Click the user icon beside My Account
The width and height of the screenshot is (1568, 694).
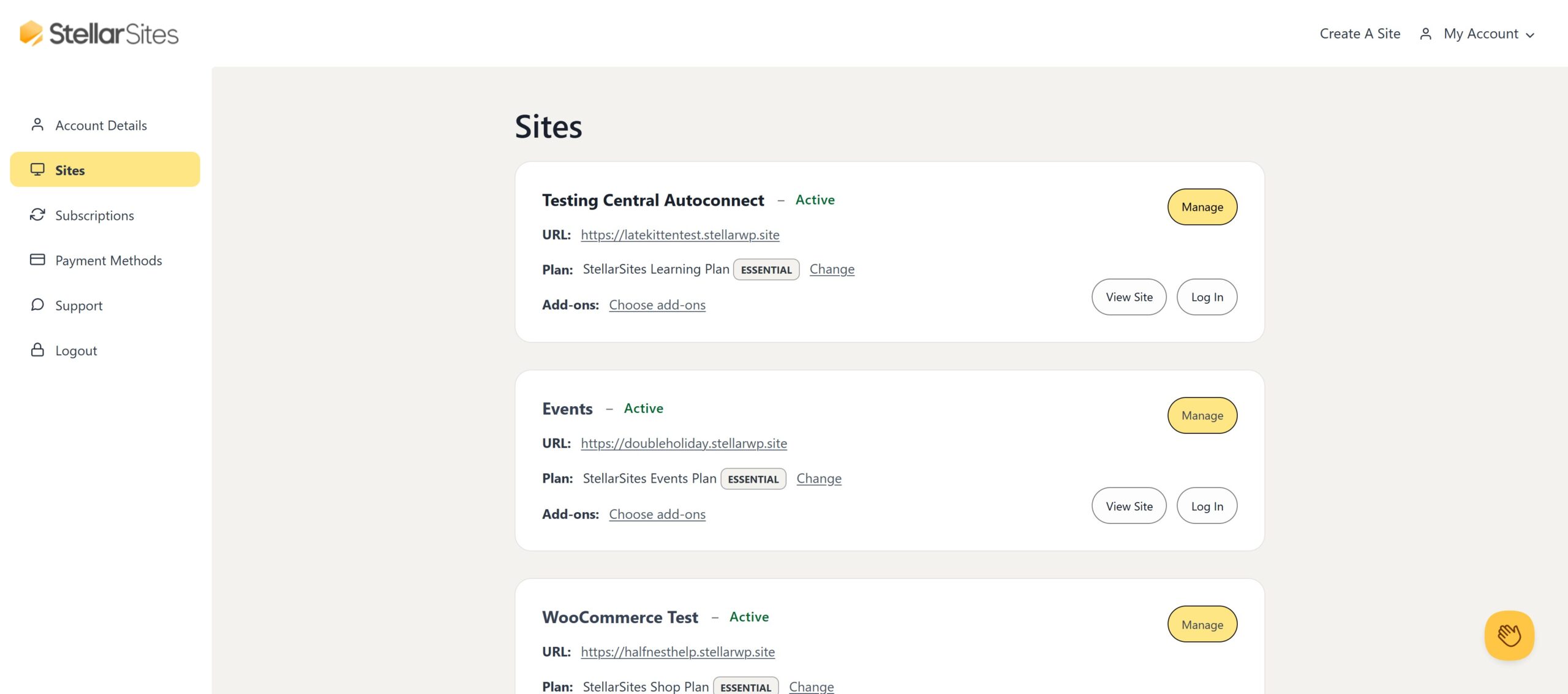point(1425,34)
